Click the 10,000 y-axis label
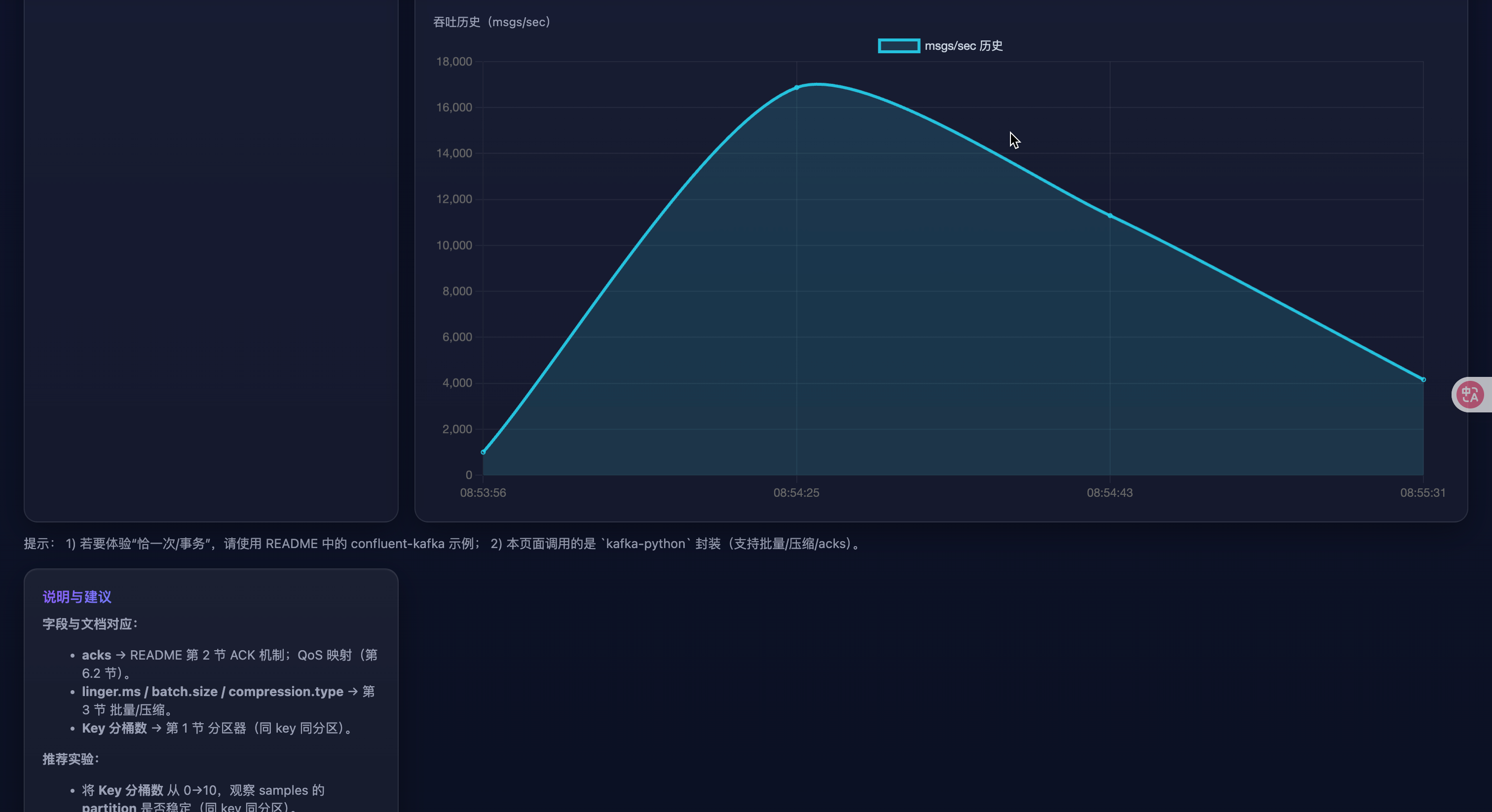This screenshot has height=812, width=1492. click(454, 246)
